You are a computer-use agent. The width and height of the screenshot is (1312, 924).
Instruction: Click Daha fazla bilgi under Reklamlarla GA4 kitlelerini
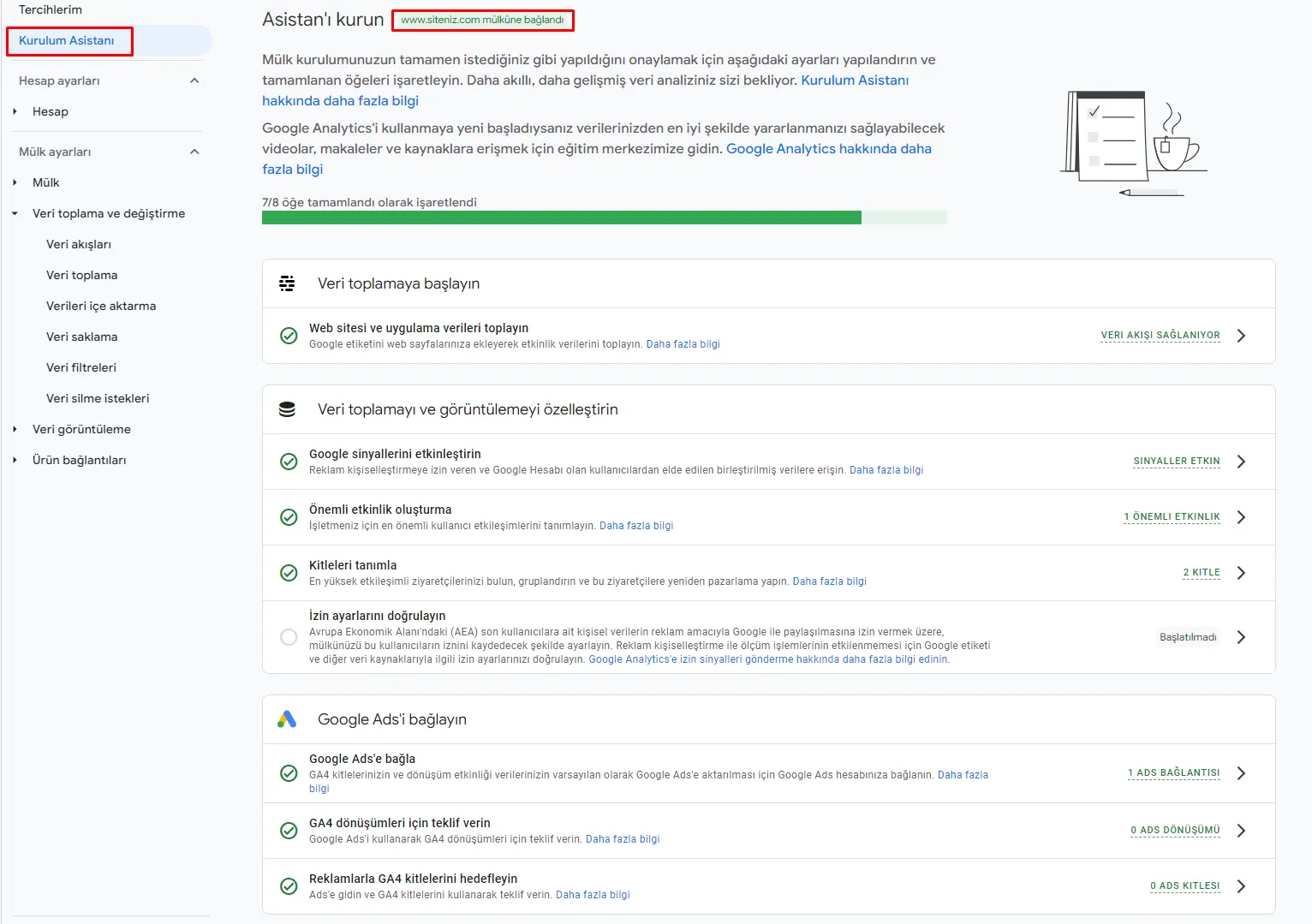[593, 895]
